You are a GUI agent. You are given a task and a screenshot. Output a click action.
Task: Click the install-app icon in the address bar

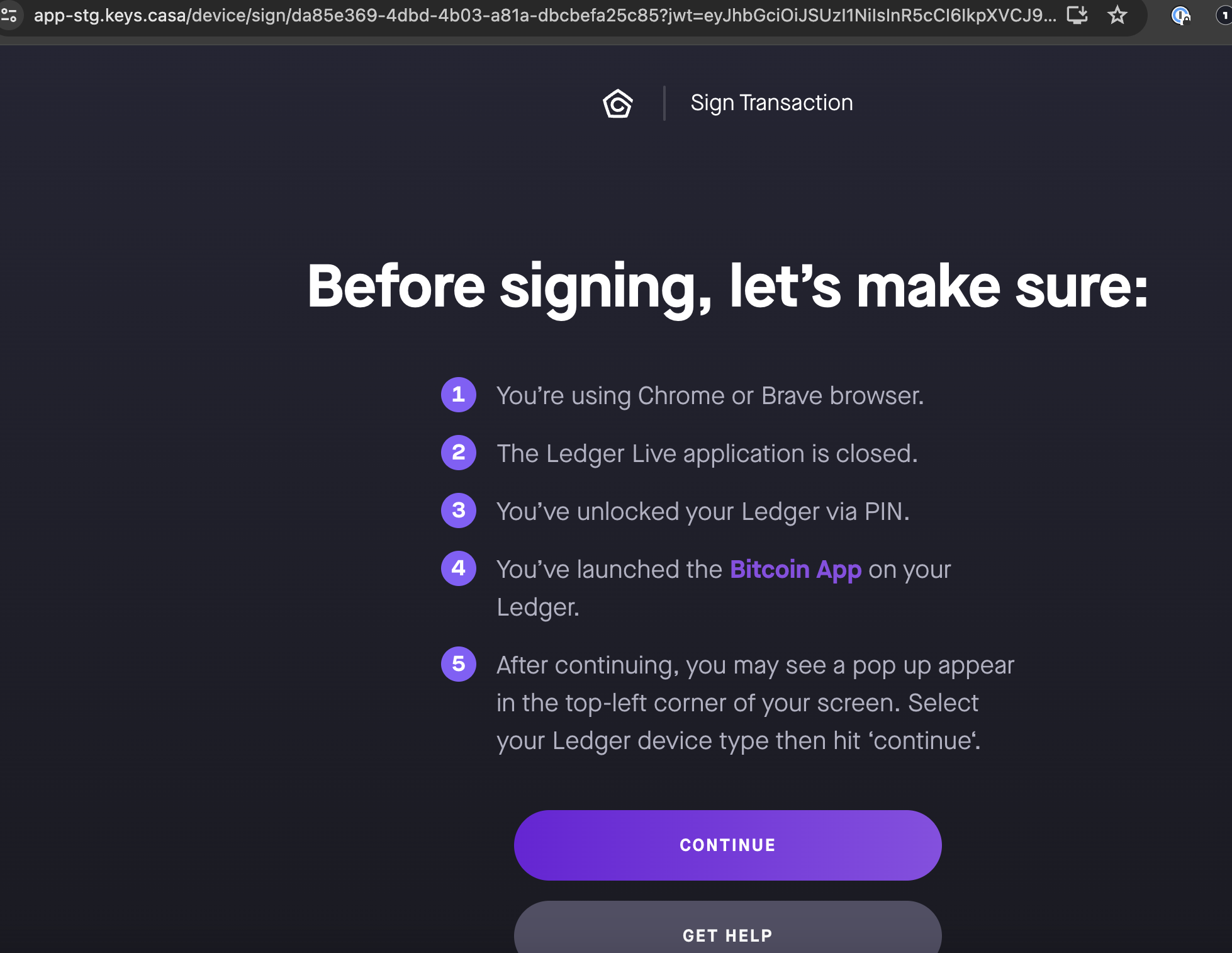(x=1077, y=16)
